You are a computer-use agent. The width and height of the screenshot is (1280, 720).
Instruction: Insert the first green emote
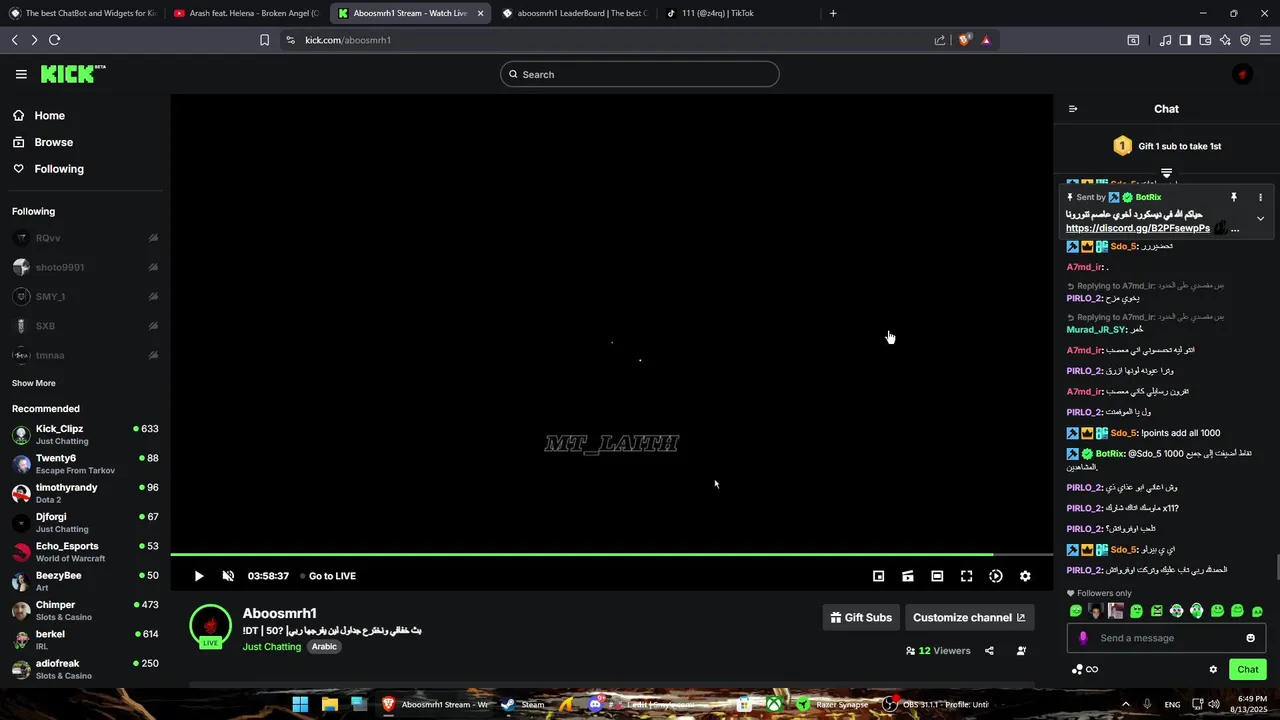pos(1076,611)
